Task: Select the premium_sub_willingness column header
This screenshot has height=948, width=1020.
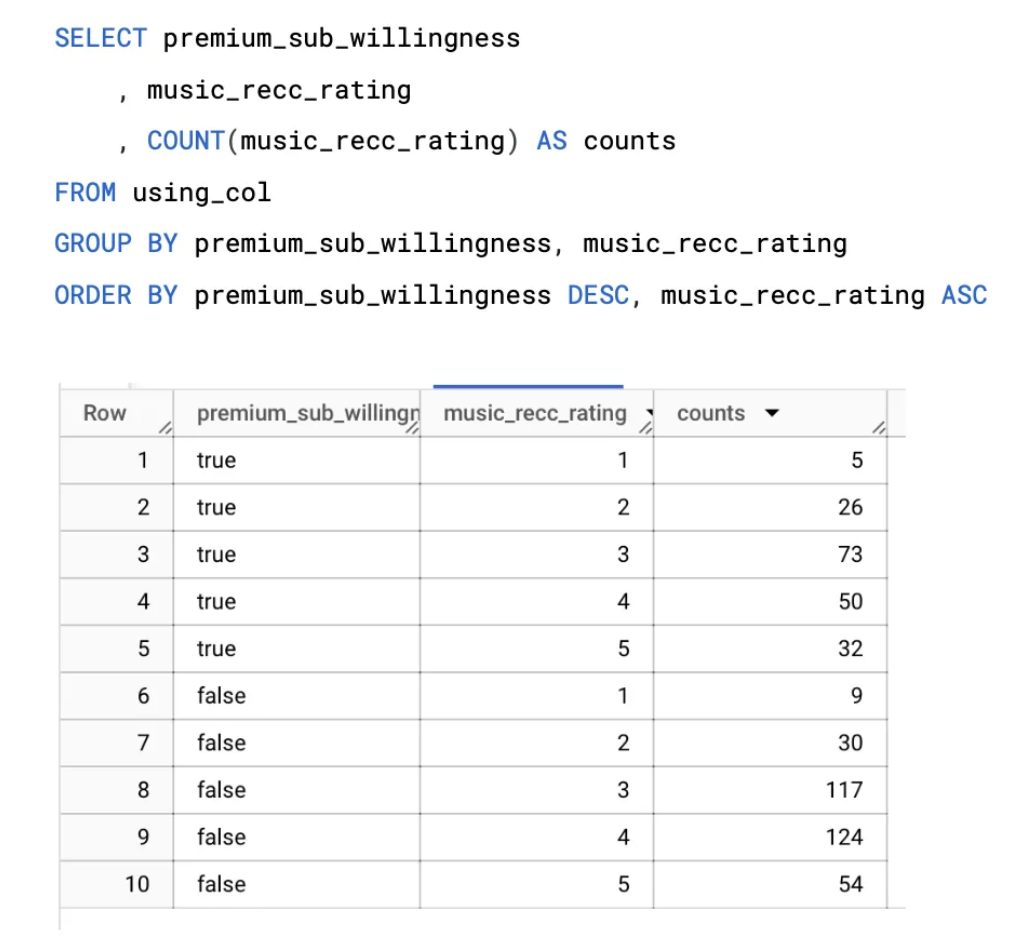Action: tap(307, 414)
